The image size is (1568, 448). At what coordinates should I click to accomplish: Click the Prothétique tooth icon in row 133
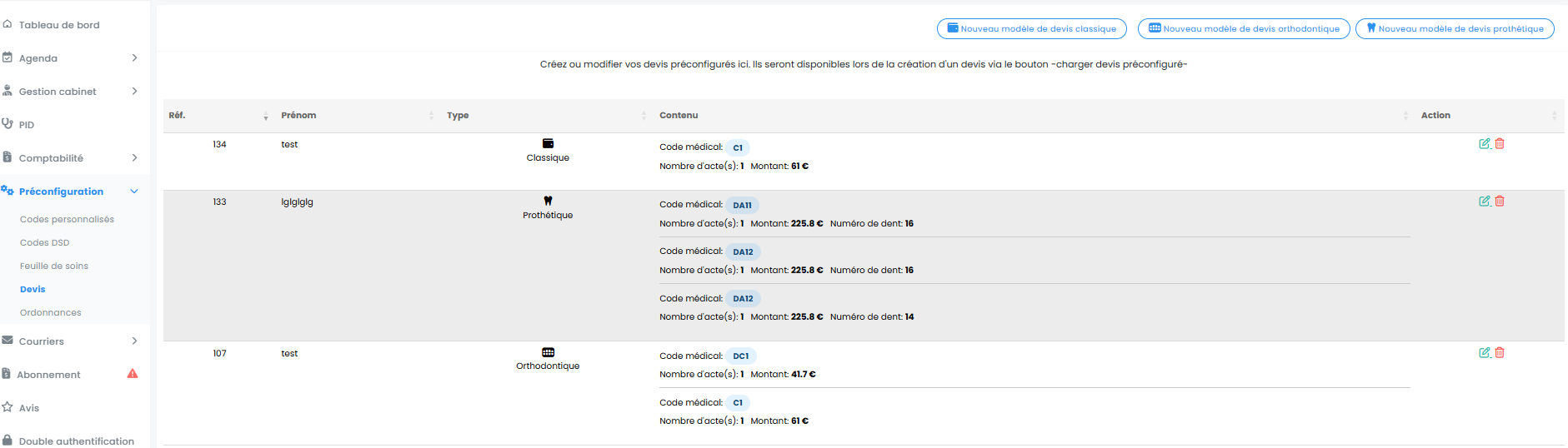point(548,201)
